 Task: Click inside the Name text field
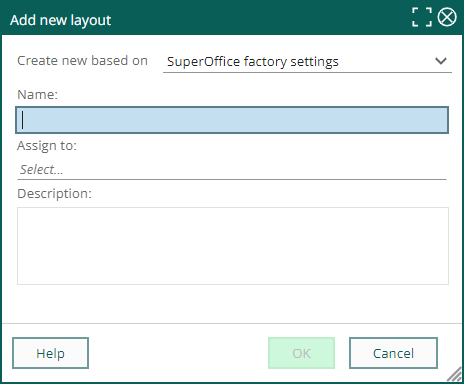tap(232, 120)
